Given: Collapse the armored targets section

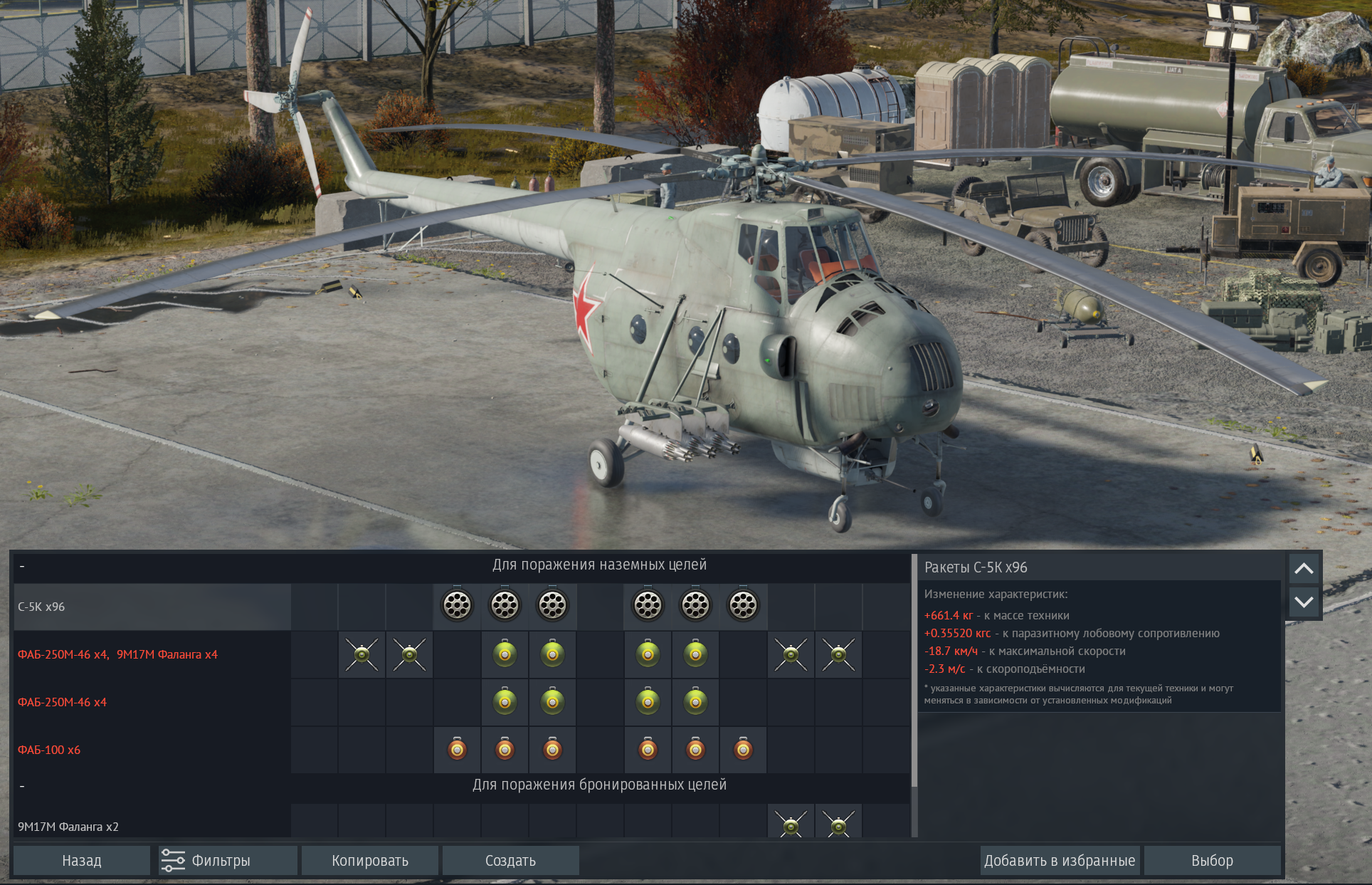Looking at the screenshot, I should click(22, 786).
